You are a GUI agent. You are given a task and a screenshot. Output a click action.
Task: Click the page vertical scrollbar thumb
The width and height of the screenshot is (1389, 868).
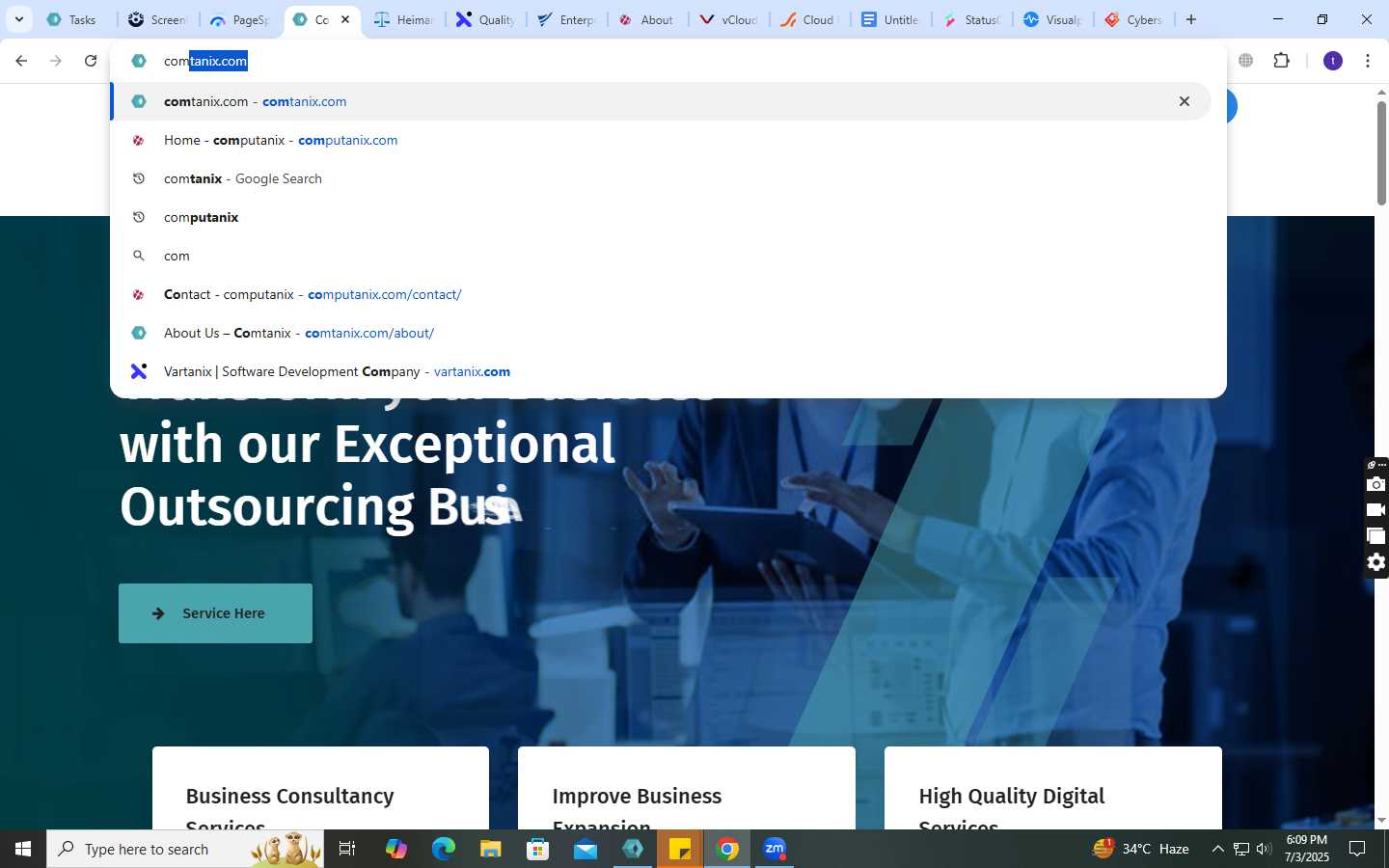click(1381, 152)
